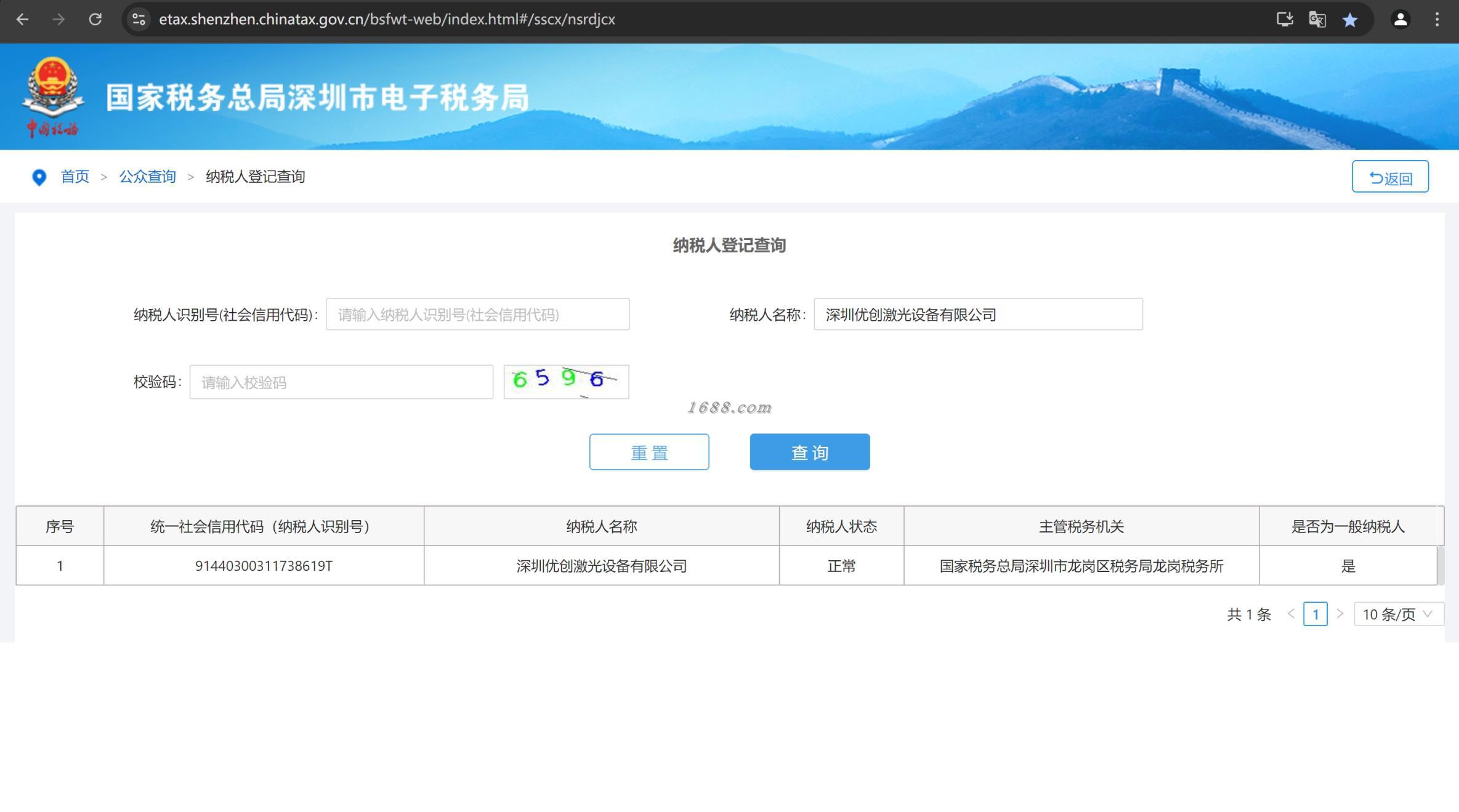This screenshot has height=812, width=1459.
Task: Open the translate page icon
Action: point(1317,19)
